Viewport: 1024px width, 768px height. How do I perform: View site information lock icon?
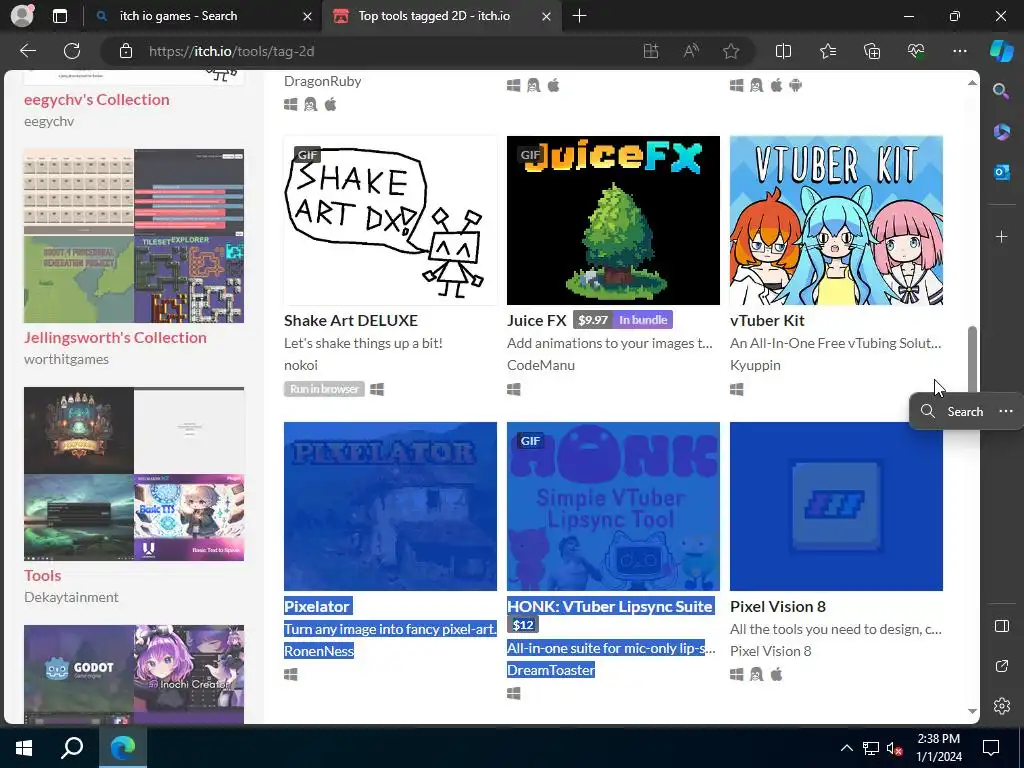(126, 51)
